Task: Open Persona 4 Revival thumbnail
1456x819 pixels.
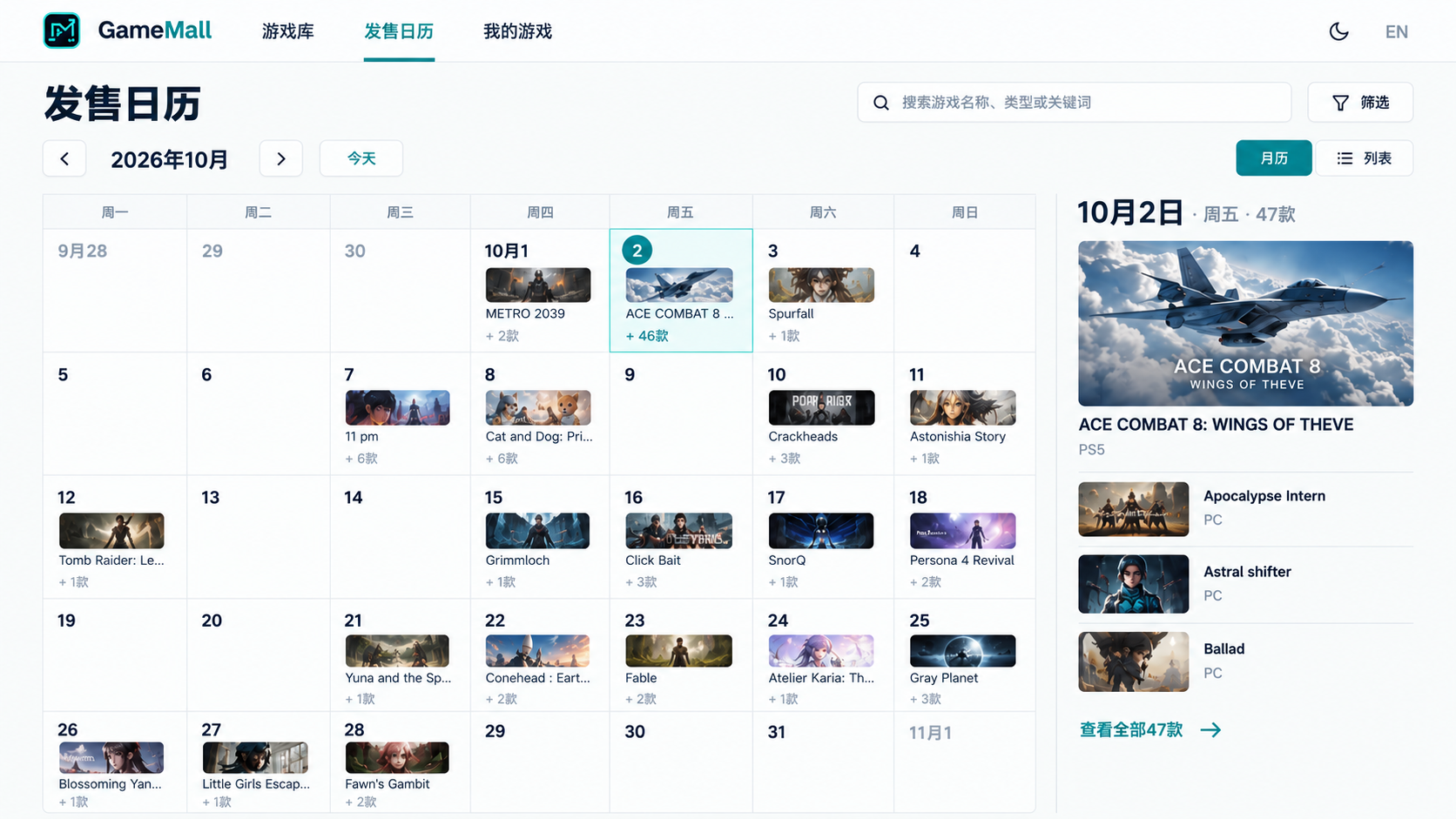Action: pyautogui.click(x=962, y=531)
